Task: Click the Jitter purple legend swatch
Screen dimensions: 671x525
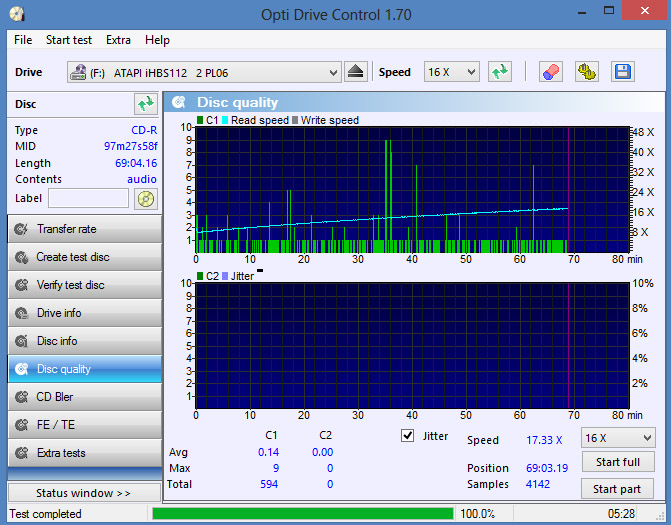Action: point(225,276)
